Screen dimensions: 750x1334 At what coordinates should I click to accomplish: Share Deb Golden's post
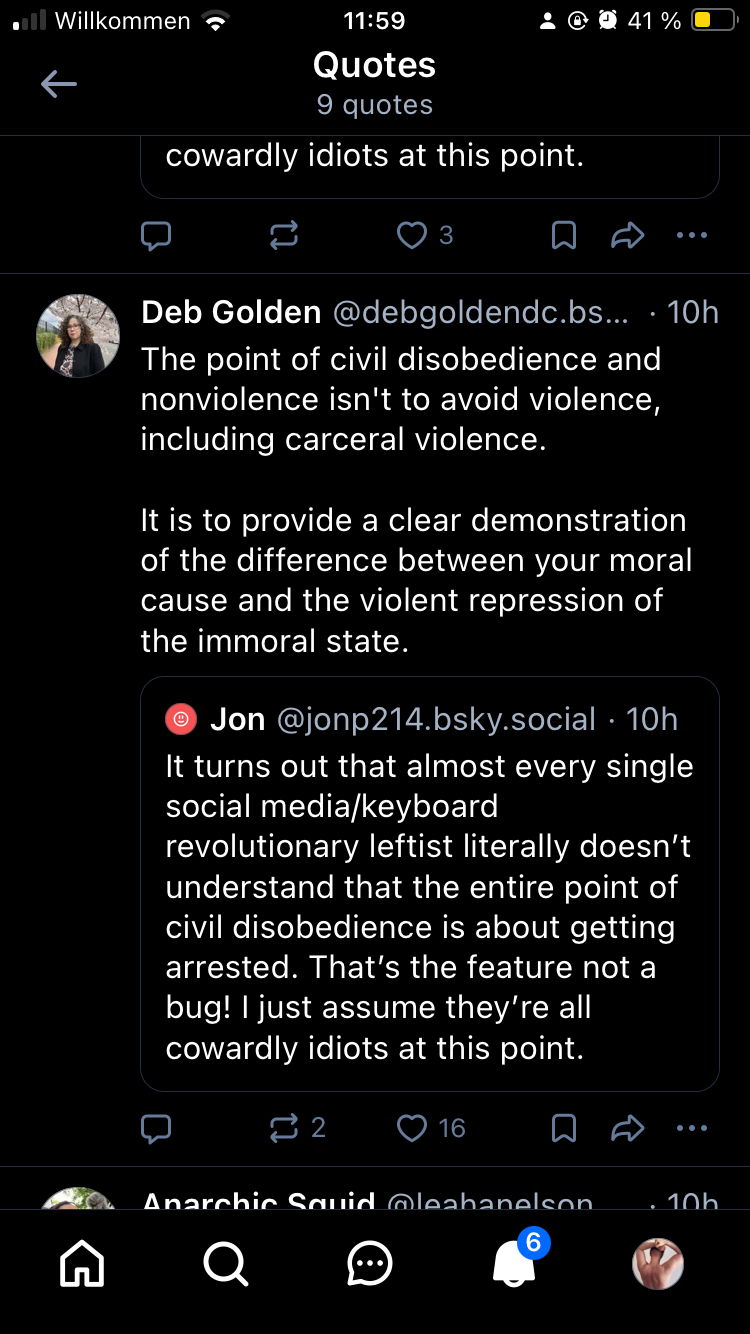pyautogui.click(x=627, y=1128)
